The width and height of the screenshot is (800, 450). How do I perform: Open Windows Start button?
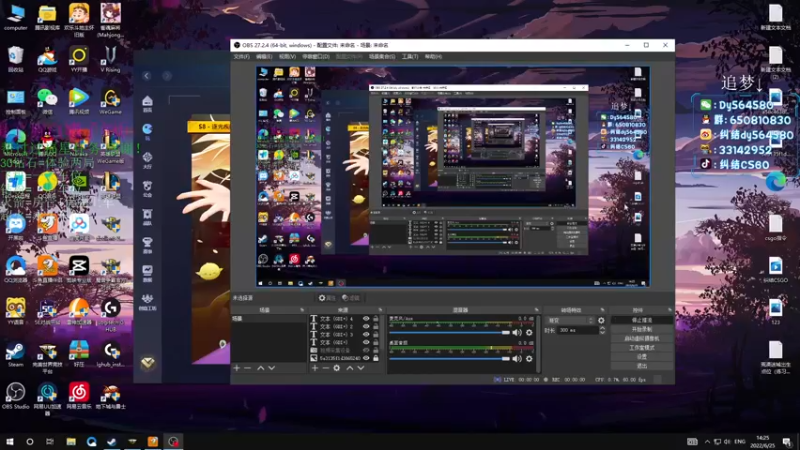click(10, 441)
